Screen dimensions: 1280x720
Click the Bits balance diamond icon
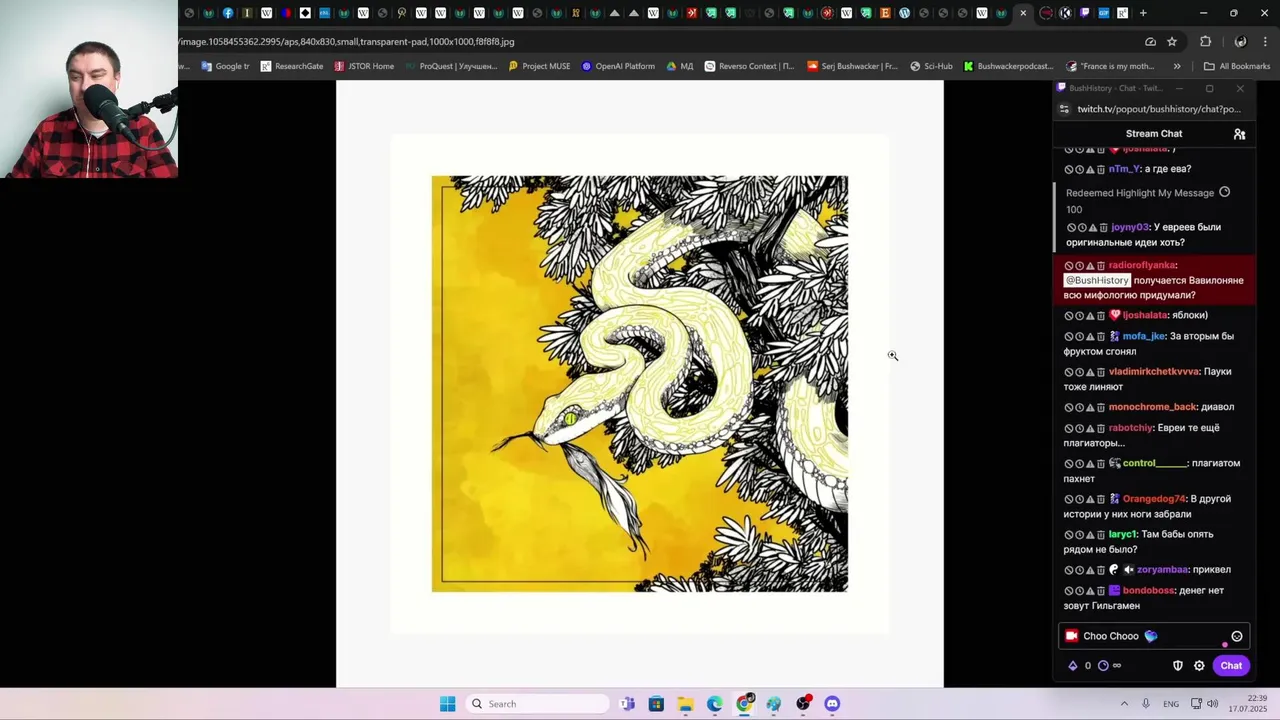point(1073,666)
